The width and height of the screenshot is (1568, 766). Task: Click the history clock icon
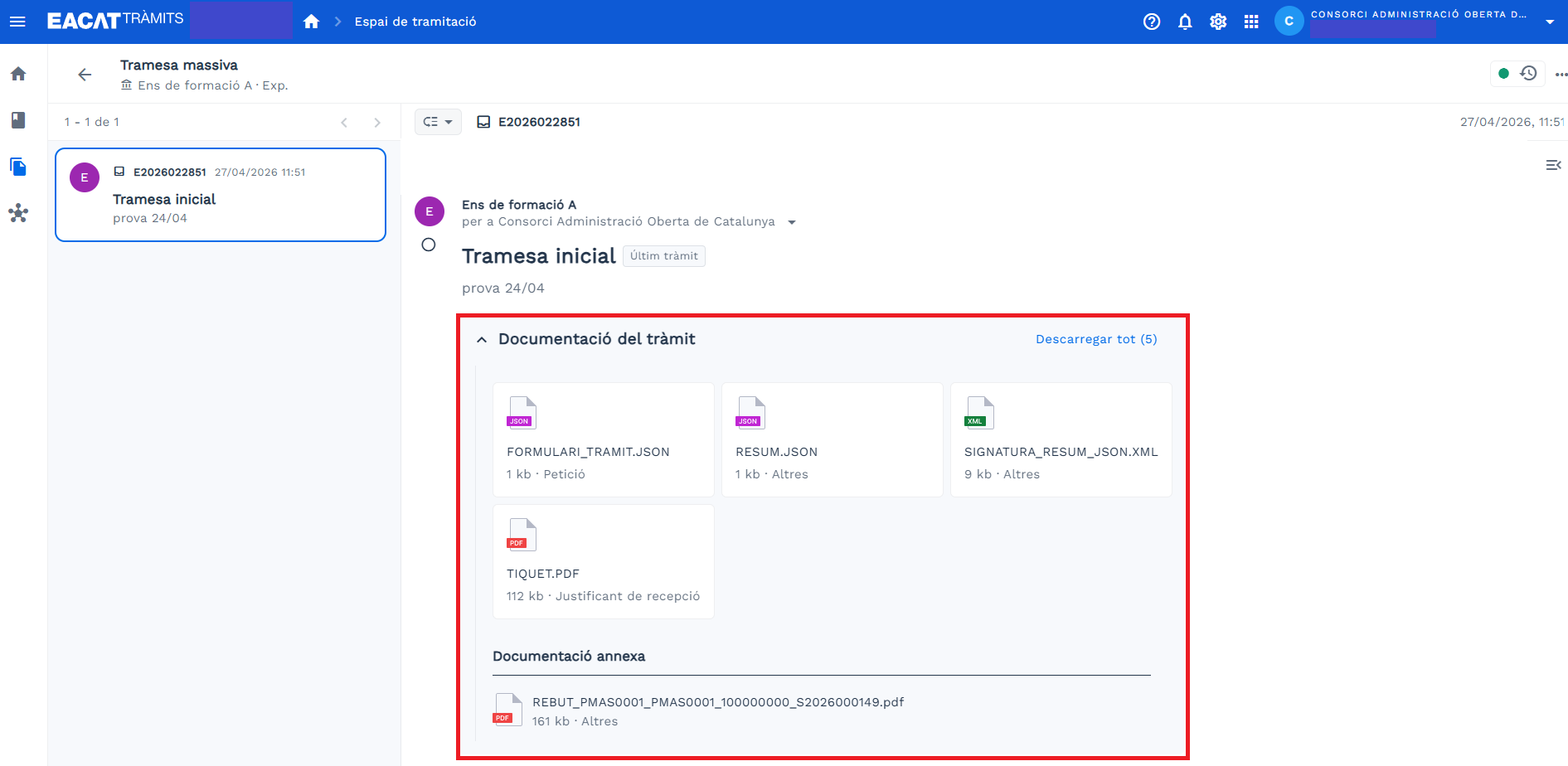(x=1528, y=73)
